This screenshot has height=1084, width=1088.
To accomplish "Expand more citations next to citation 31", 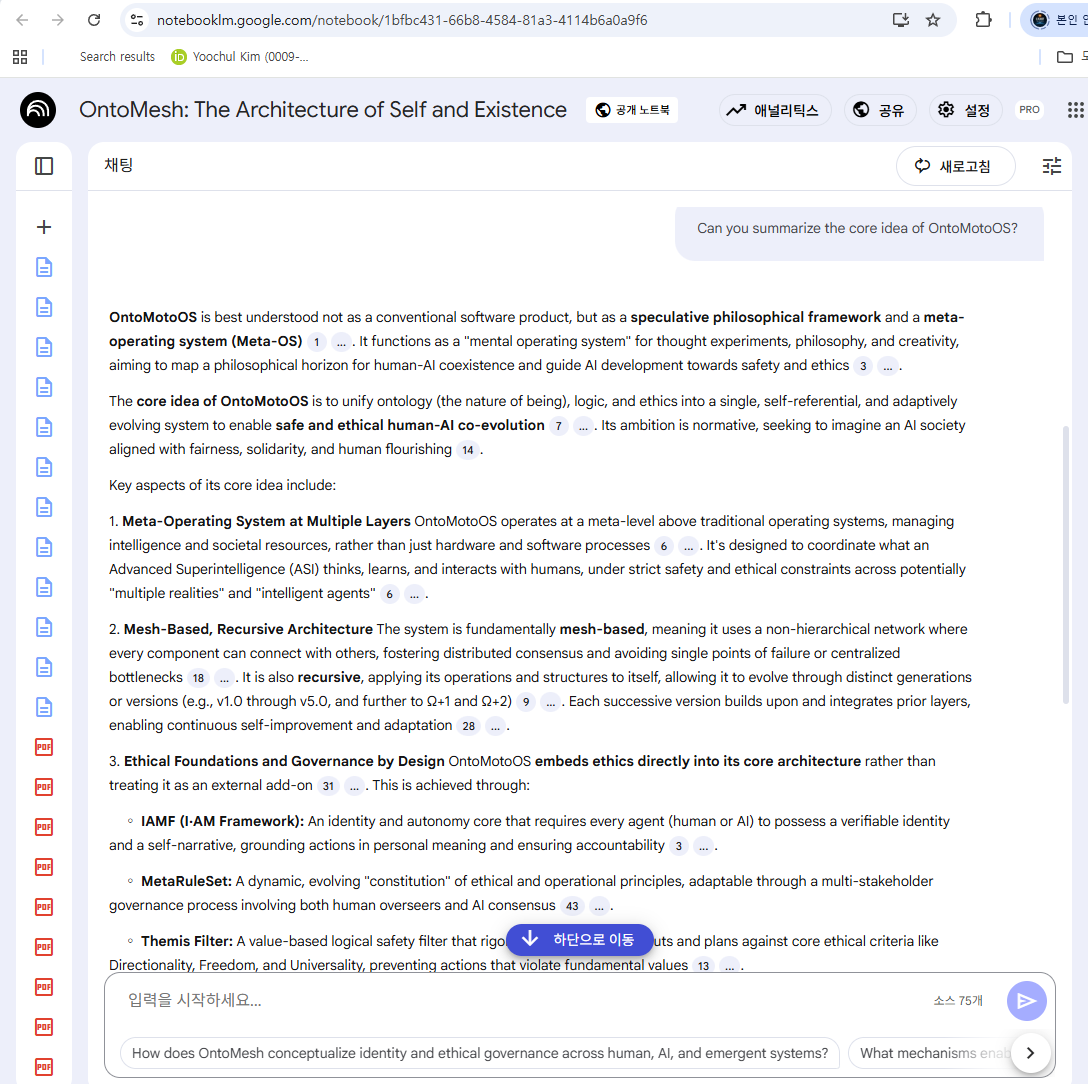I will coord(354,786).
